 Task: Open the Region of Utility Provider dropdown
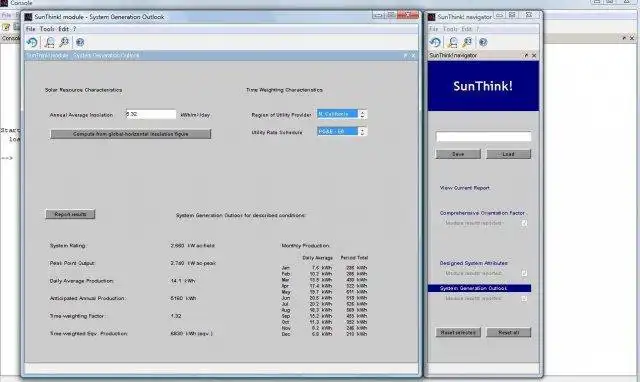(338, 114)
